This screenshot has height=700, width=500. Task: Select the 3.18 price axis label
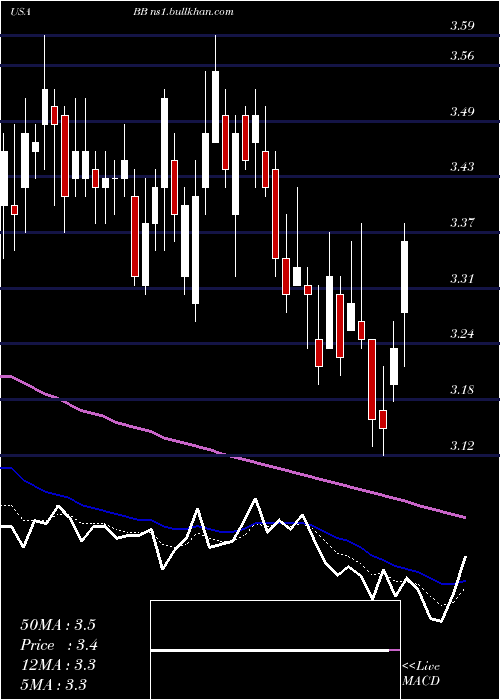pyautogui.click(x=462, y=390)
